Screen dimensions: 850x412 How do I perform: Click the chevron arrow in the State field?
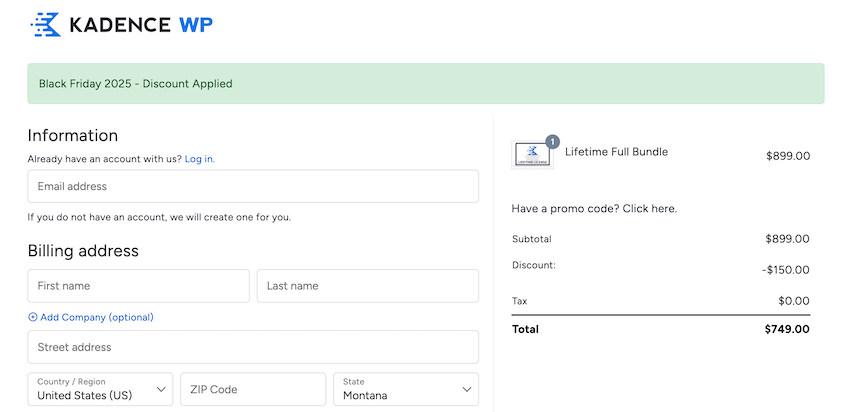466,389
